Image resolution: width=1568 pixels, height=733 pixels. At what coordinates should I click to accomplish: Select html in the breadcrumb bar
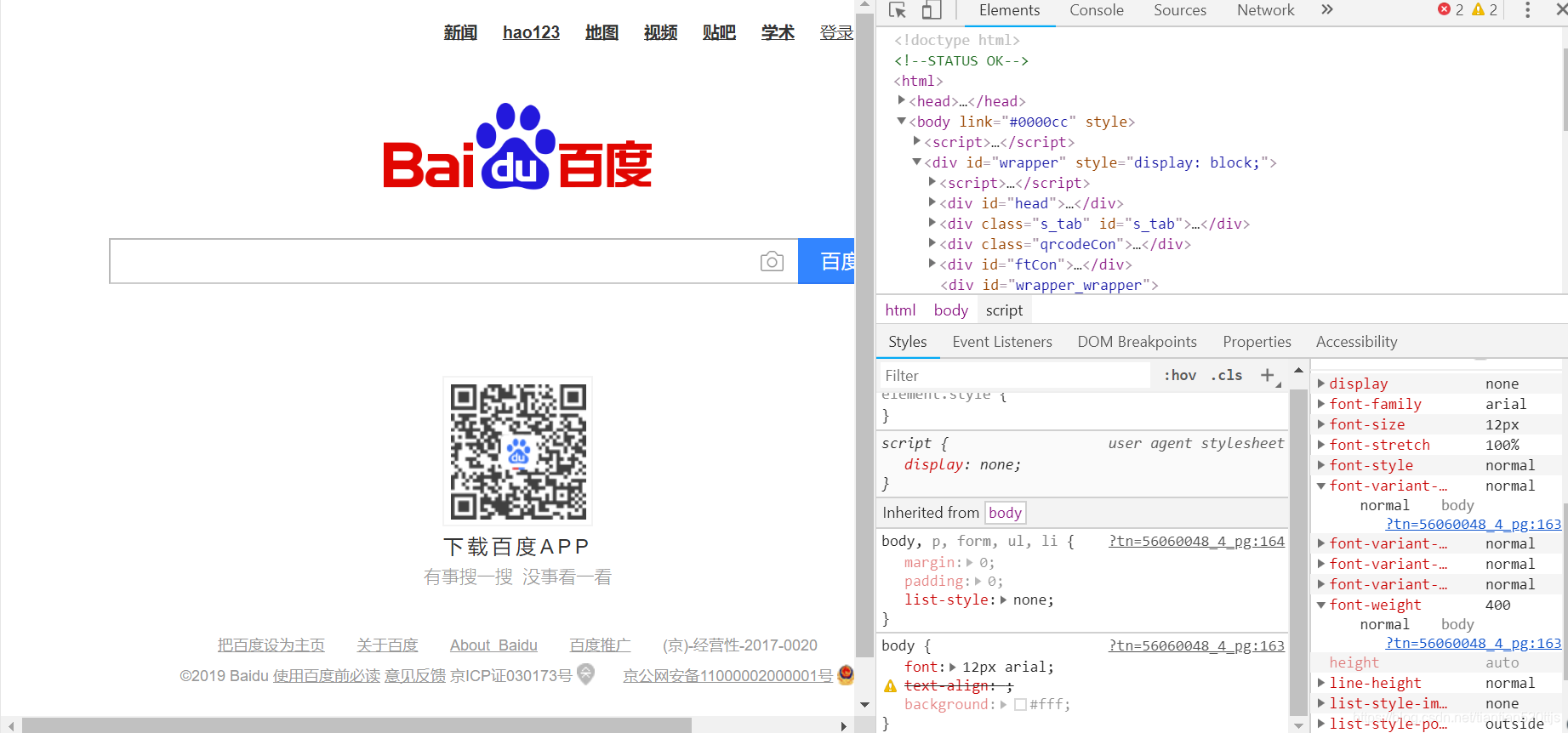pos(900,310)
